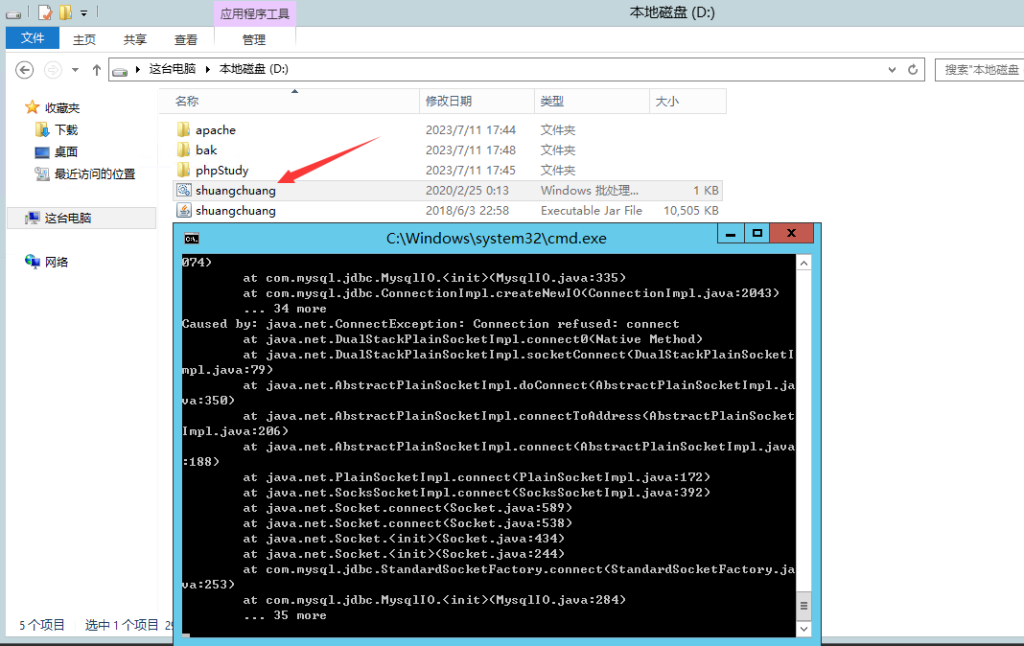Open the apache folder
Image resolution: width=1024 pixels, height=646 pixels.
(x=215, y=130)
